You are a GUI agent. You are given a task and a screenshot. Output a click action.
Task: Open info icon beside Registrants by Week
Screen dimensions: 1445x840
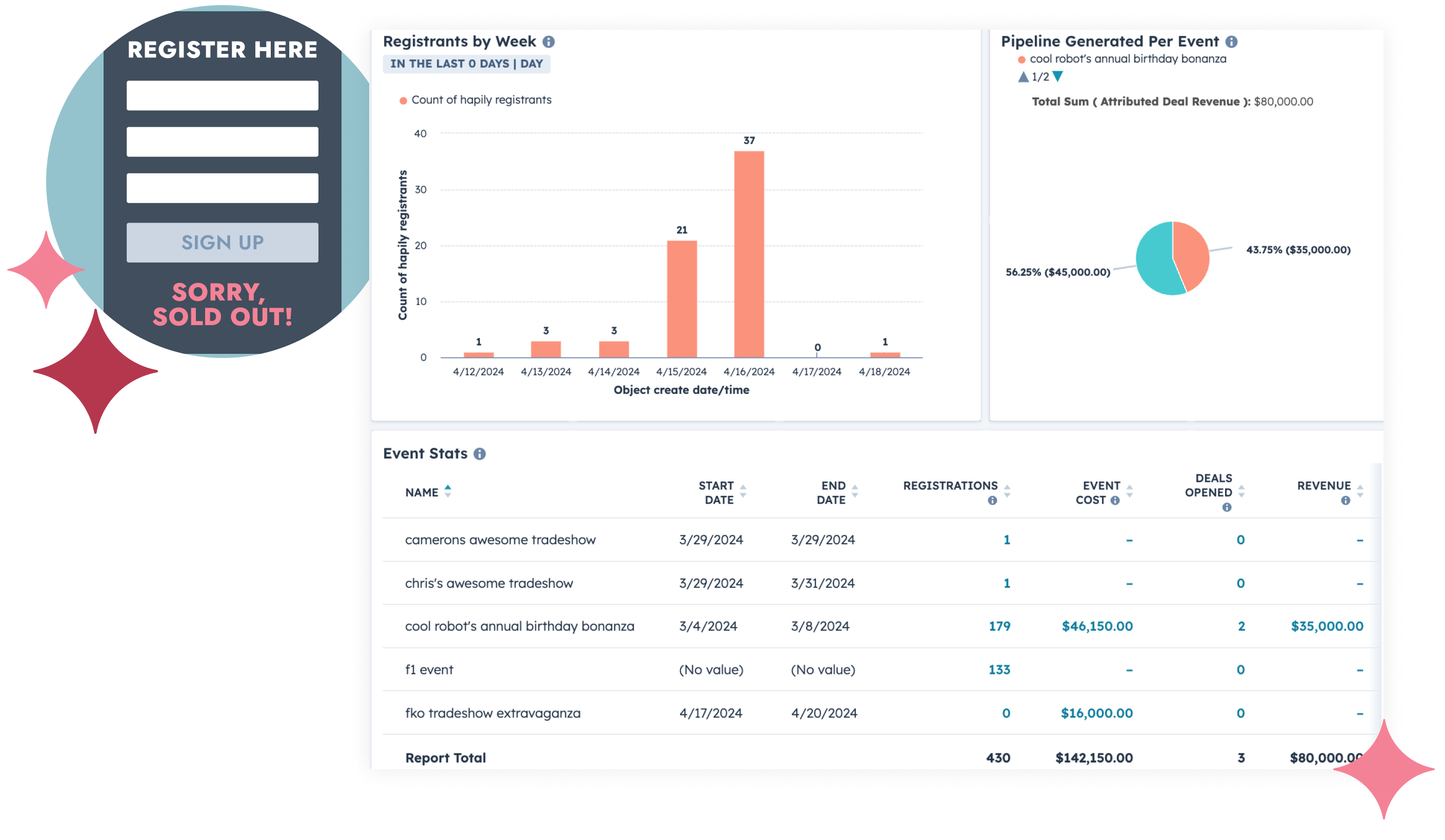coord(549,42)
